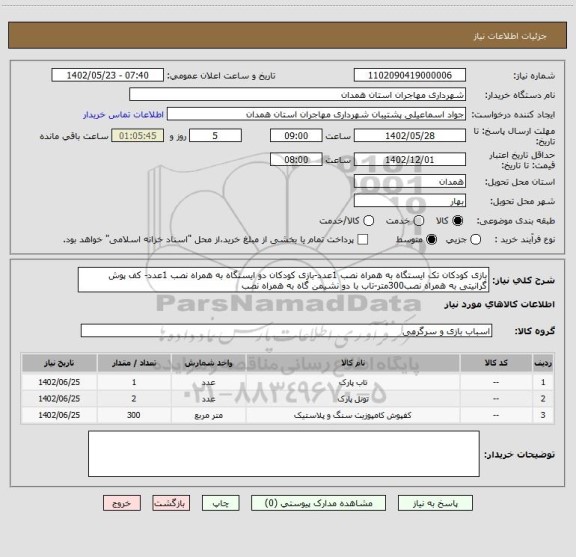Click the تاریخ نیاز column header

(x=59, y=363)
